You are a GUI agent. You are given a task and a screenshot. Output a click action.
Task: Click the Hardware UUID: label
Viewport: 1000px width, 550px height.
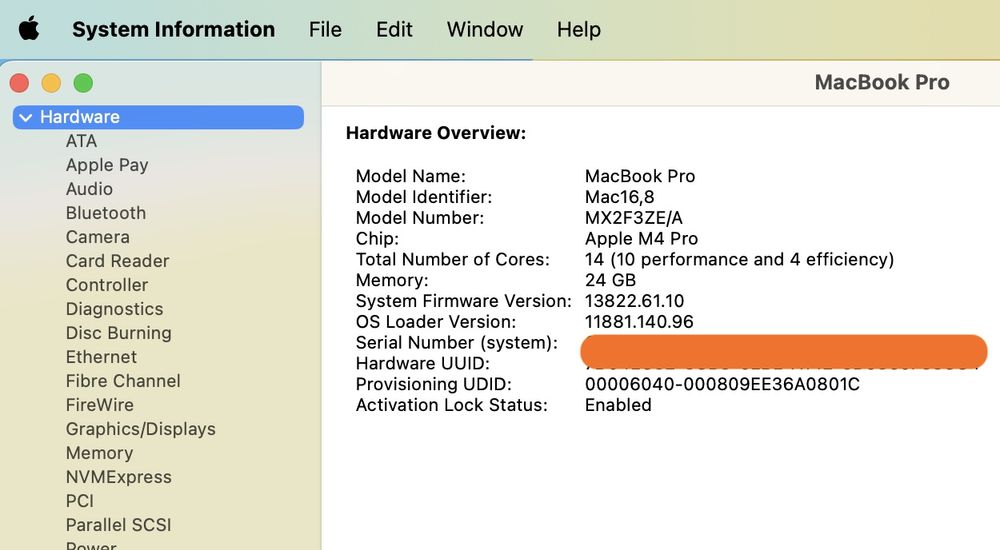tap(422, 364)
